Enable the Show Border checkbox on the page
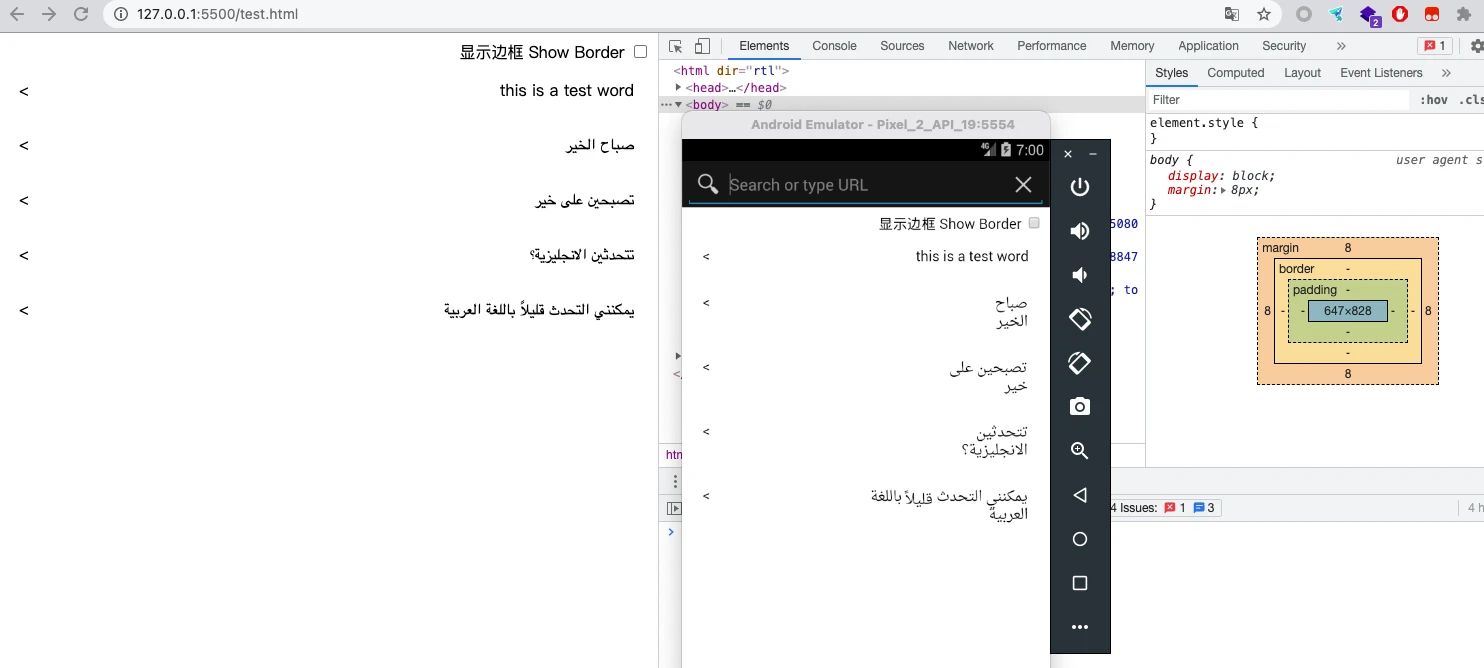The width and height of the screenshot is (1484, 668). click(x=641, y=52)
